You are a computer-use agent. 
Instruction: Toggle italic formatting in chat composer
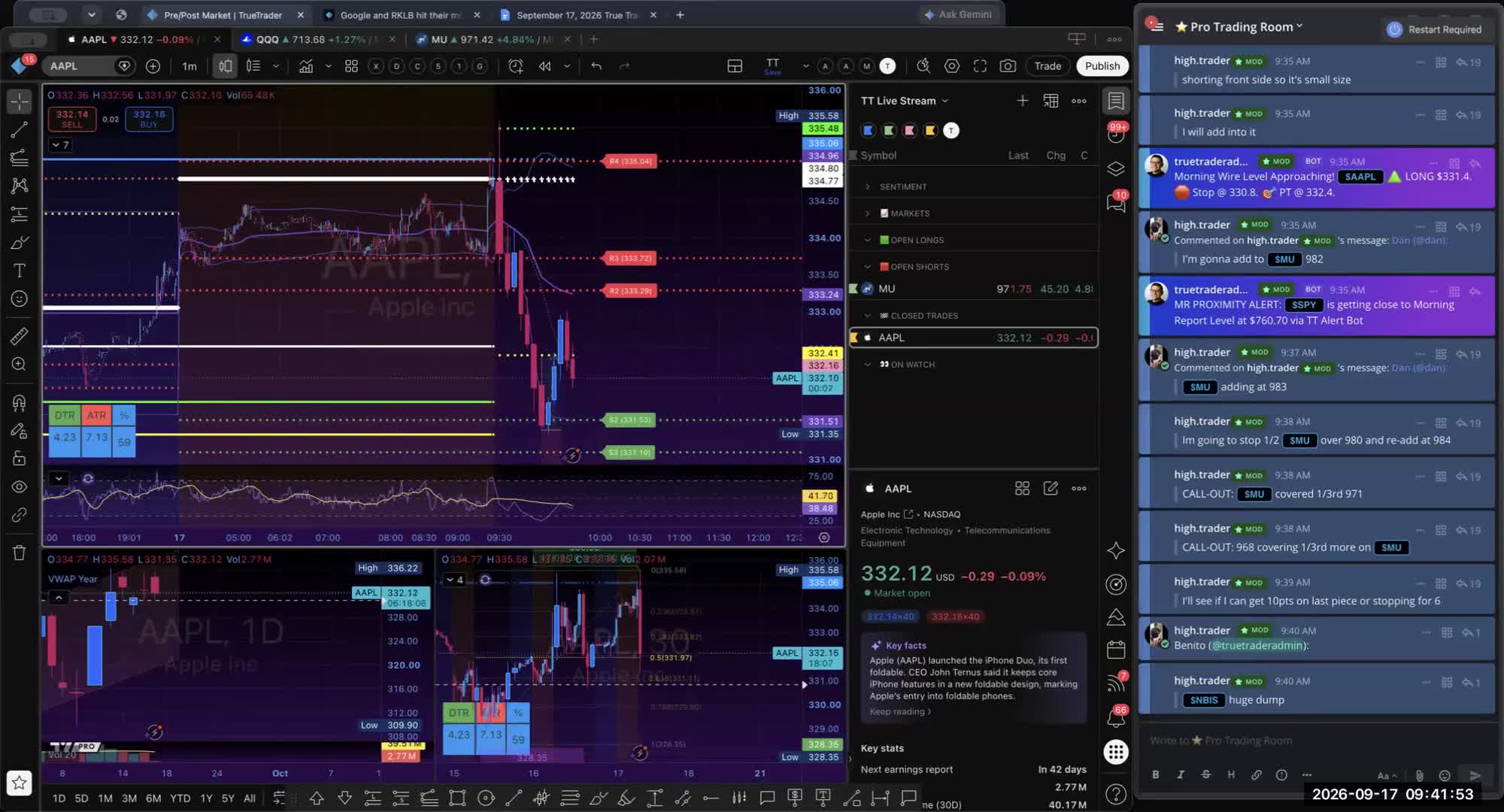(1181, 775)
